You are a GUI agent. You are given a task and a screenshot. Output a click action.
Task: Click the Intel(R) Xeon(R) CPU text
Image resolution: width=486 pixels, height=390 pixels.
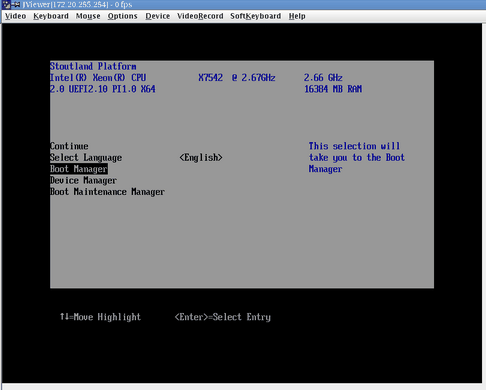tap(98, 78)
